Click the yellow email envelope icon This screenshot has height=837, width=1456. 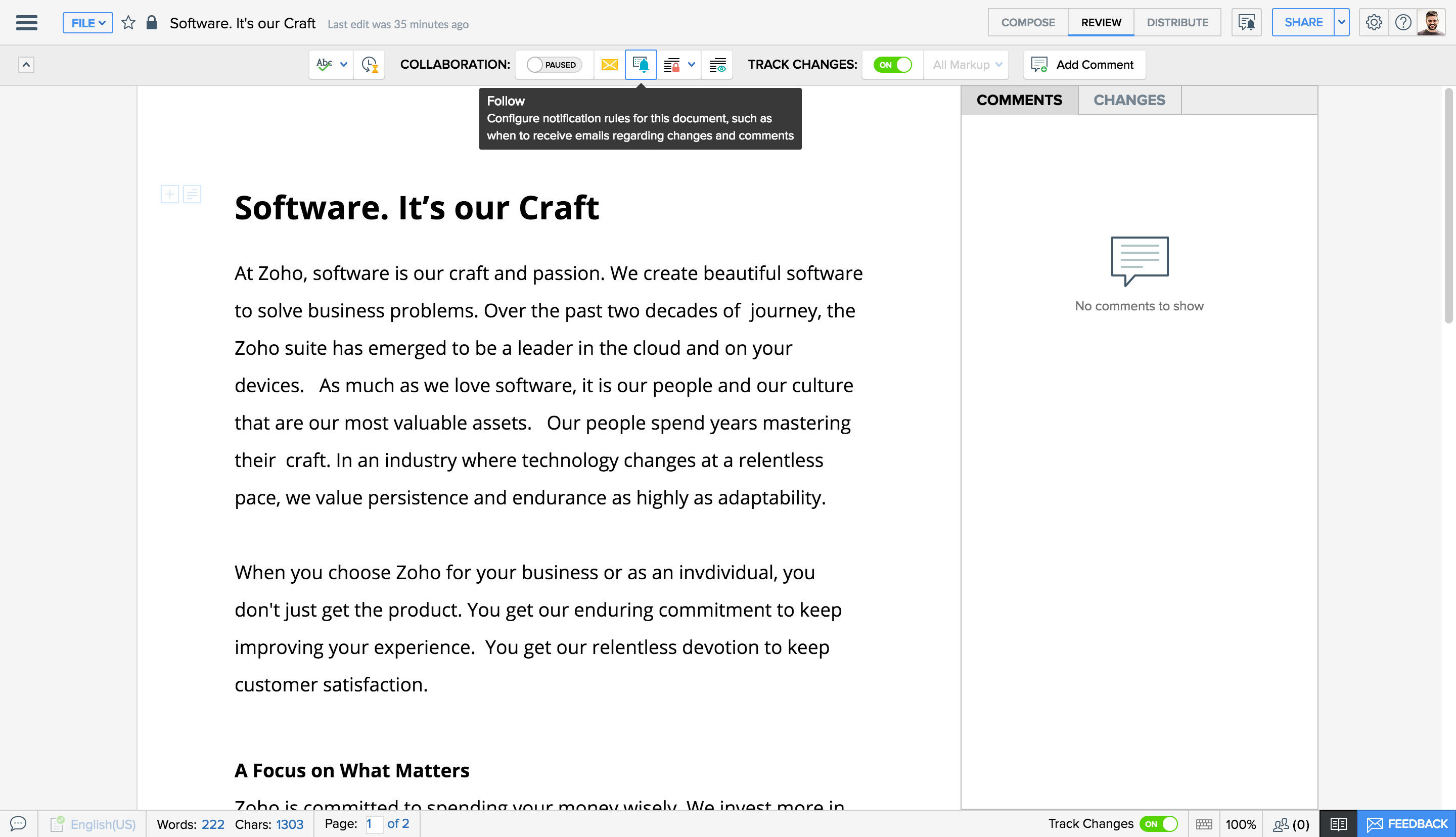(609, 64)
